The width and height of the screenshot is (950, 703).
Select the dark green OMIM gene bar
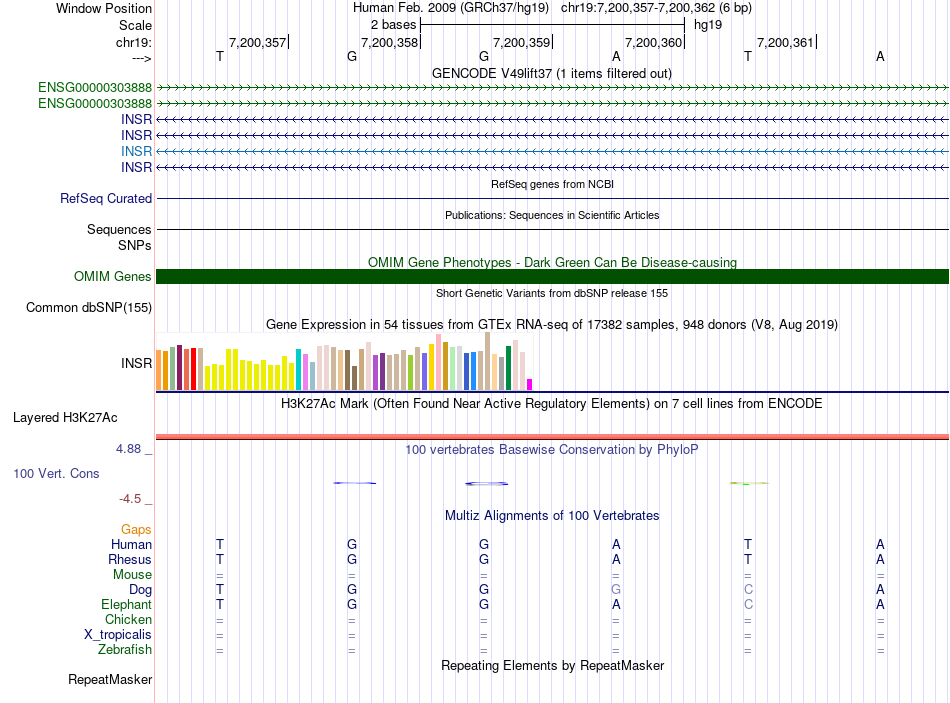point(552,276)
